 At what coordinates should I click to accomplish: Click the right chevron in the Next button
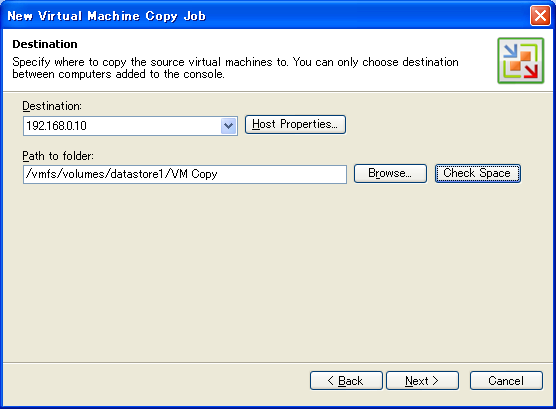(x=435, y=381)
